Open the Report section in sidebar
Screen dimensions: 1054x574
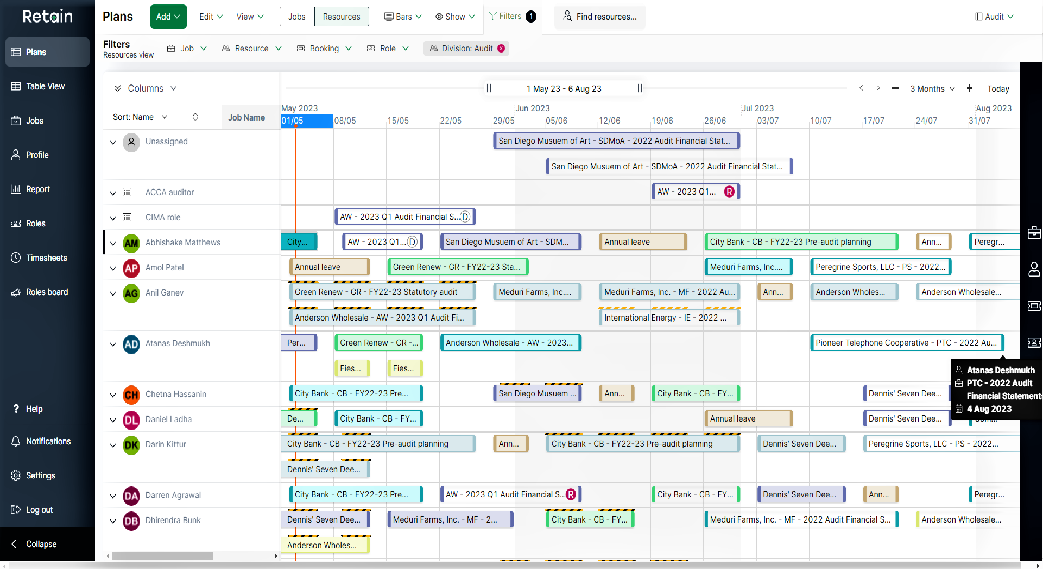pos(38,189)
